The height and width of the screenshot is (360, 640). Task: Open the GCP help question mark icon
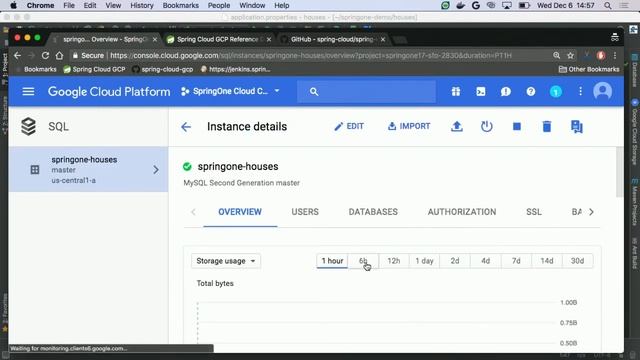(x=531, y=91)
